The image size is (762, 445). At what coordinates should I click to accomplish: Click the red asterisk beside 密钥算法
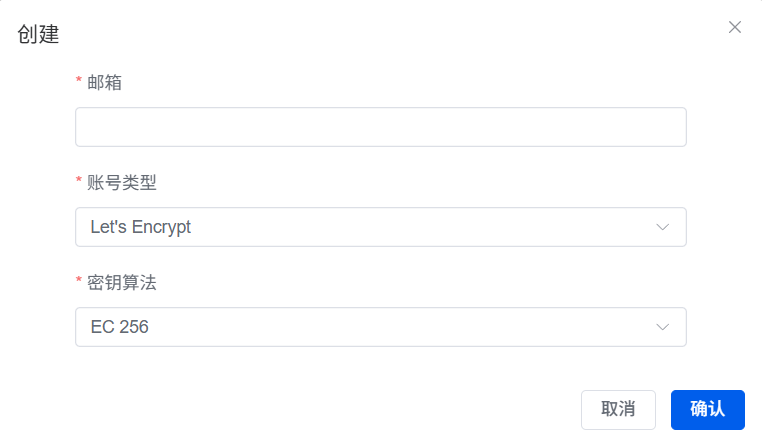tap(79, 281)
